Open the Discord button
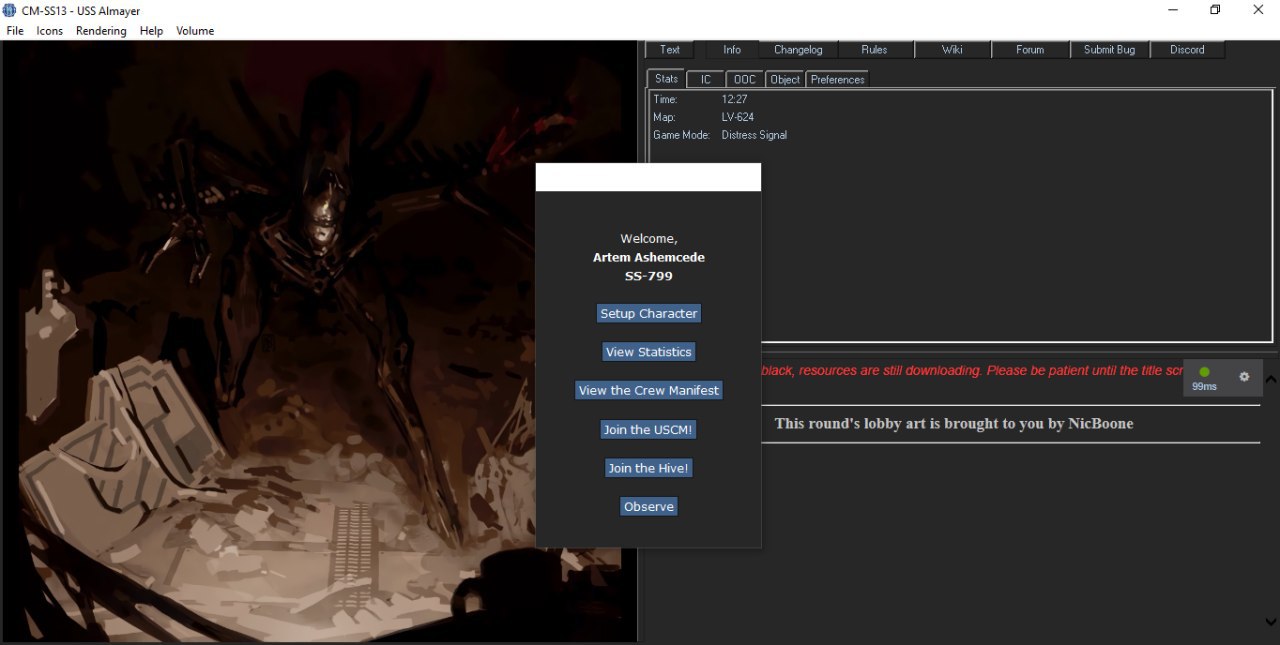This screenshot has height=645, width=1280. click(1187, 50)
